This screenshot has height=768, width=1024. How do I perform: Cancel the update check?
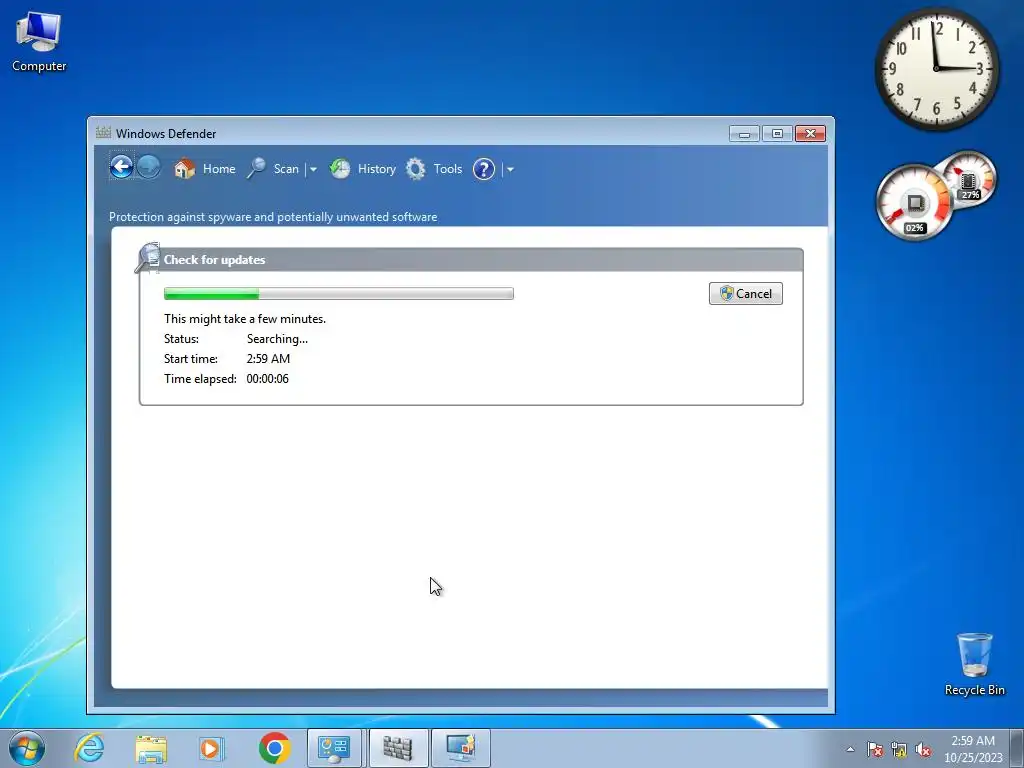coord(746,294)
